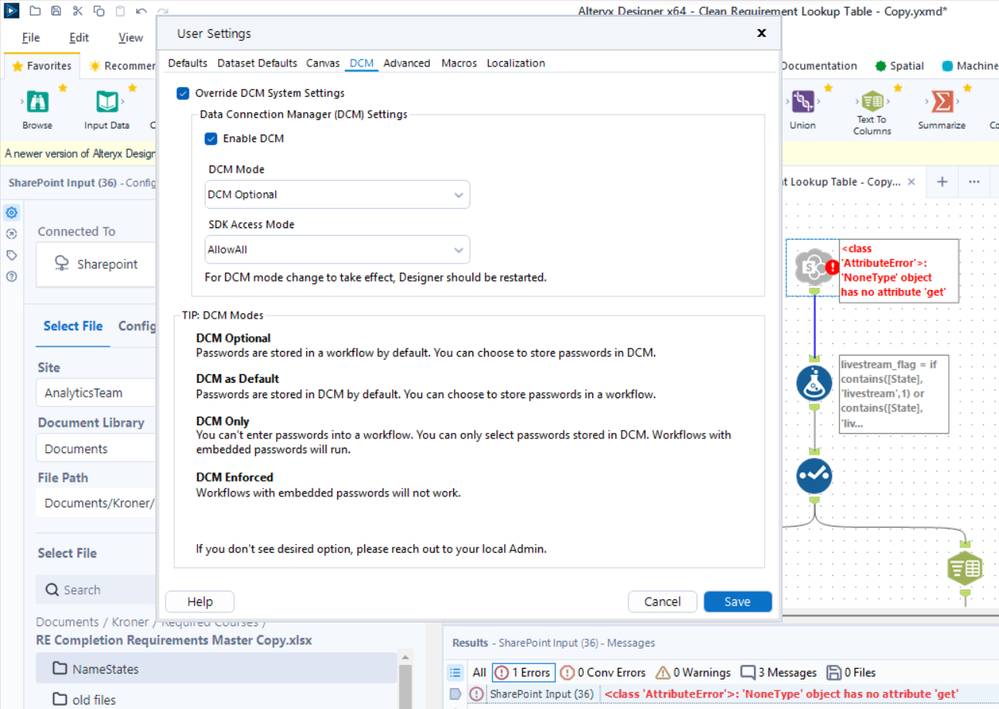Screen dimensions: 999x709
Task: Click the Search files input field
Action: point(97,590)
